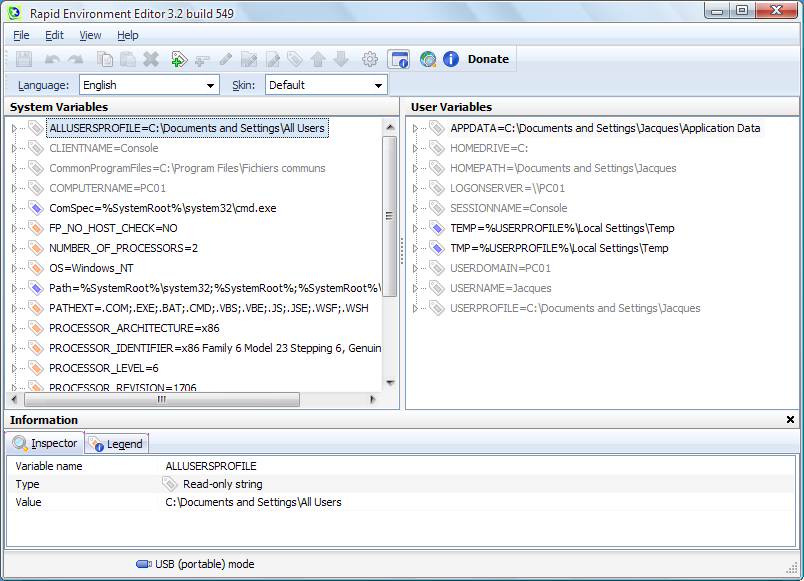Expand the ComSpec variable node
804x581 pixels.
click(14, 208)
